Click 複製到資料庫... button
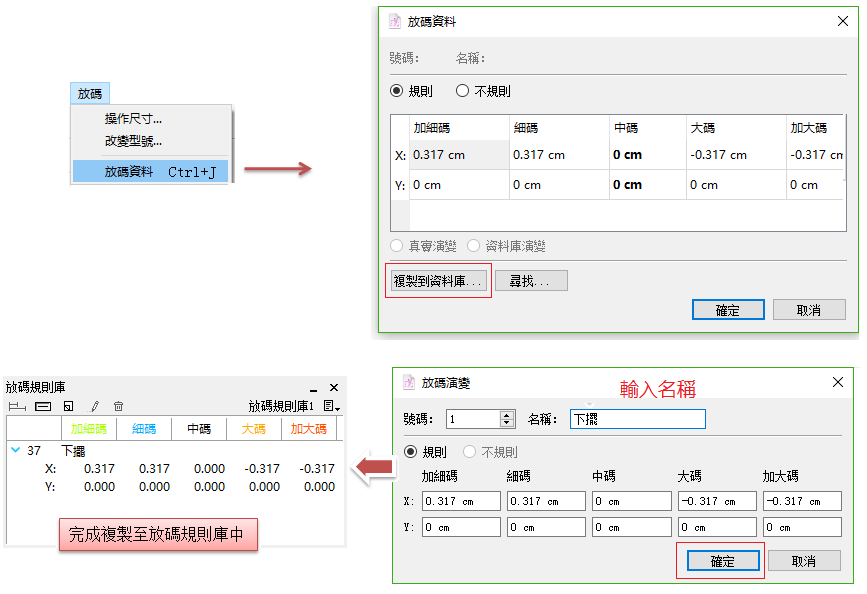 (438, 281)
